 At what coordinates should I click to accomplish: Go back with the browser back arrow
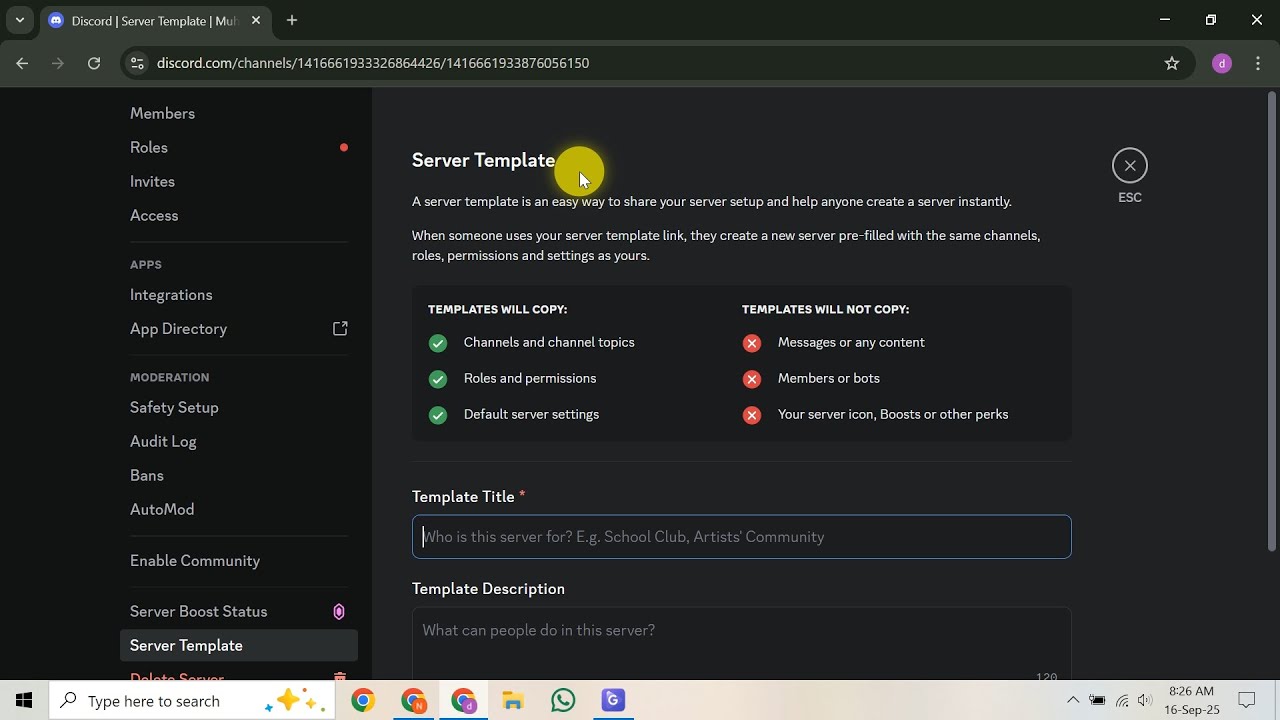tap(22, 63)
